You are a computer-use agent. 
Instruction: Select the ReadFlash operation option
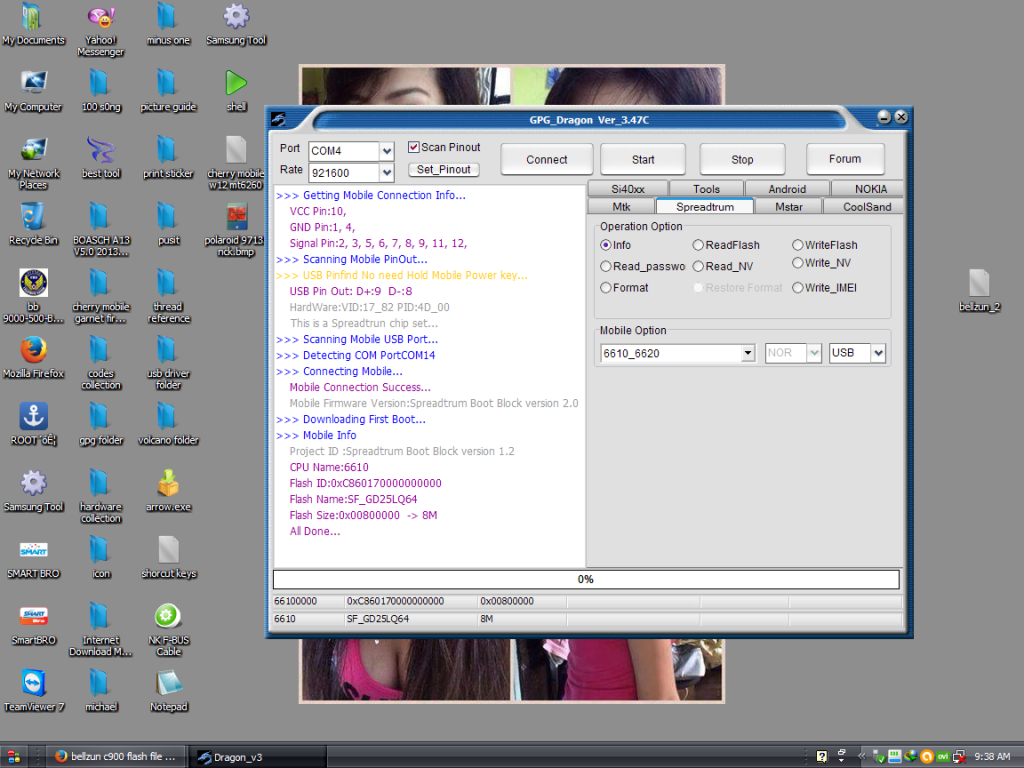pos(698,245)
